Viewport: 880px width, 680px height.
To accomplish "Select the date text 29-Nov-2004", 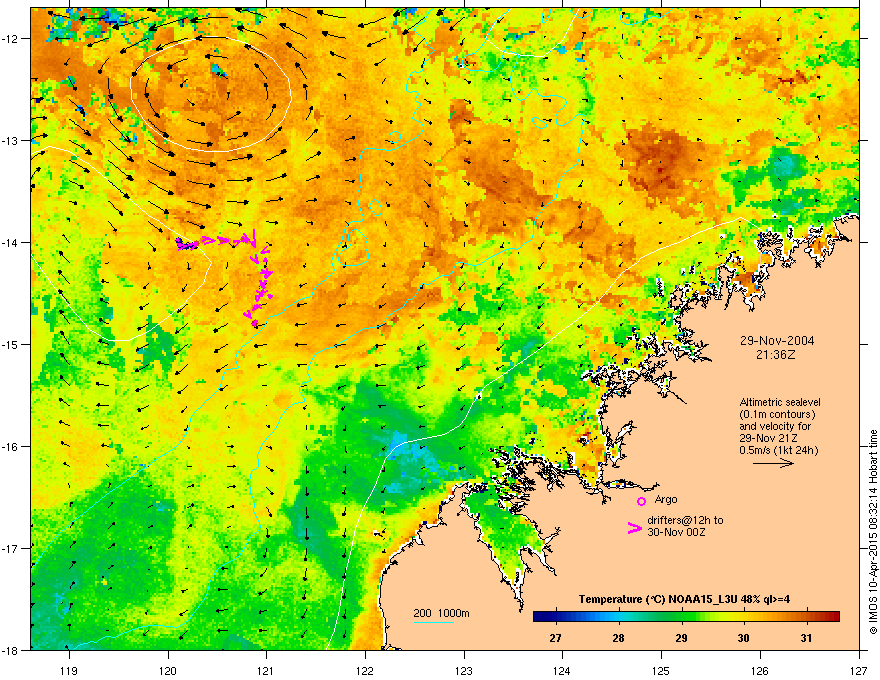I will point(777,341).
